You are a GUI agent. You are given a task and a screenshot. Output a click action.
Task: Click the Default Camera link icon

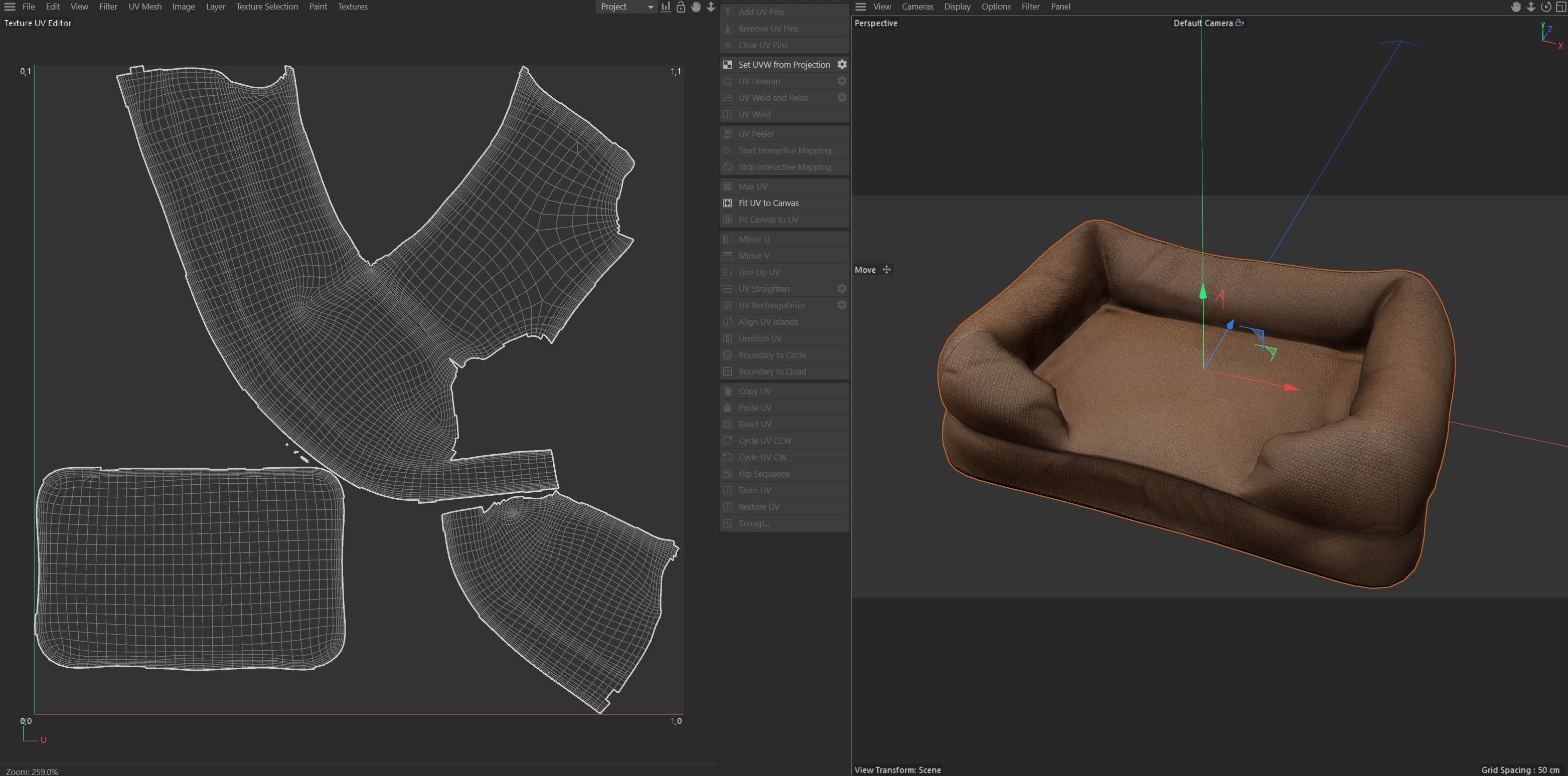tap(1239, 23)
